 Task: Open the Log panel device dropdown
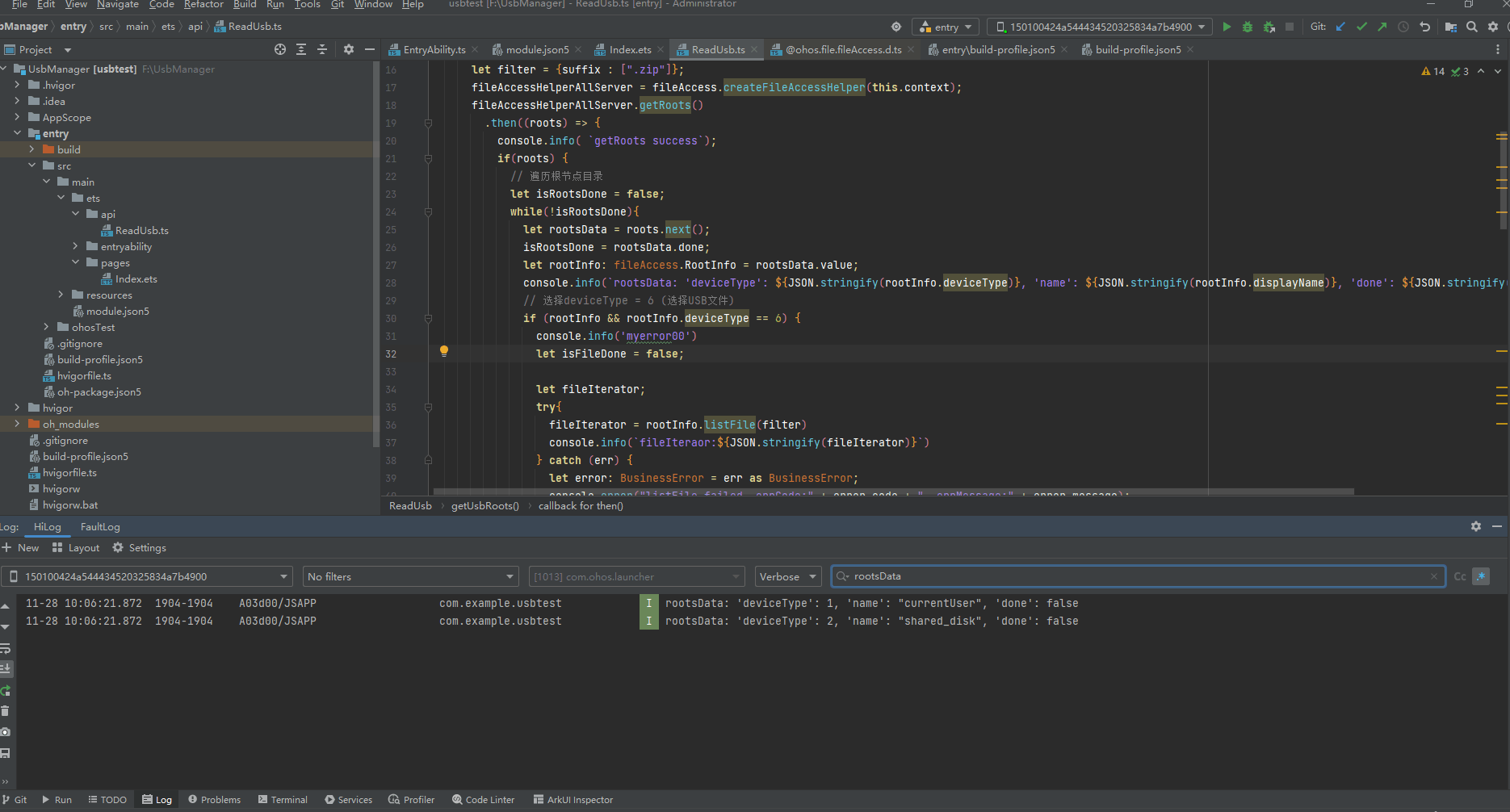[147, 576]
